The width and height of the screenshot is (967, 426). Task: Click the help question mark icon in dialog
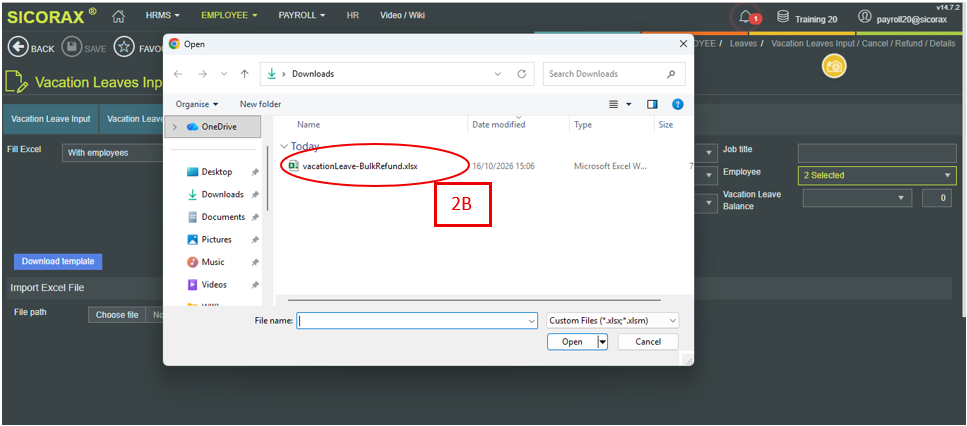[677, 104]
